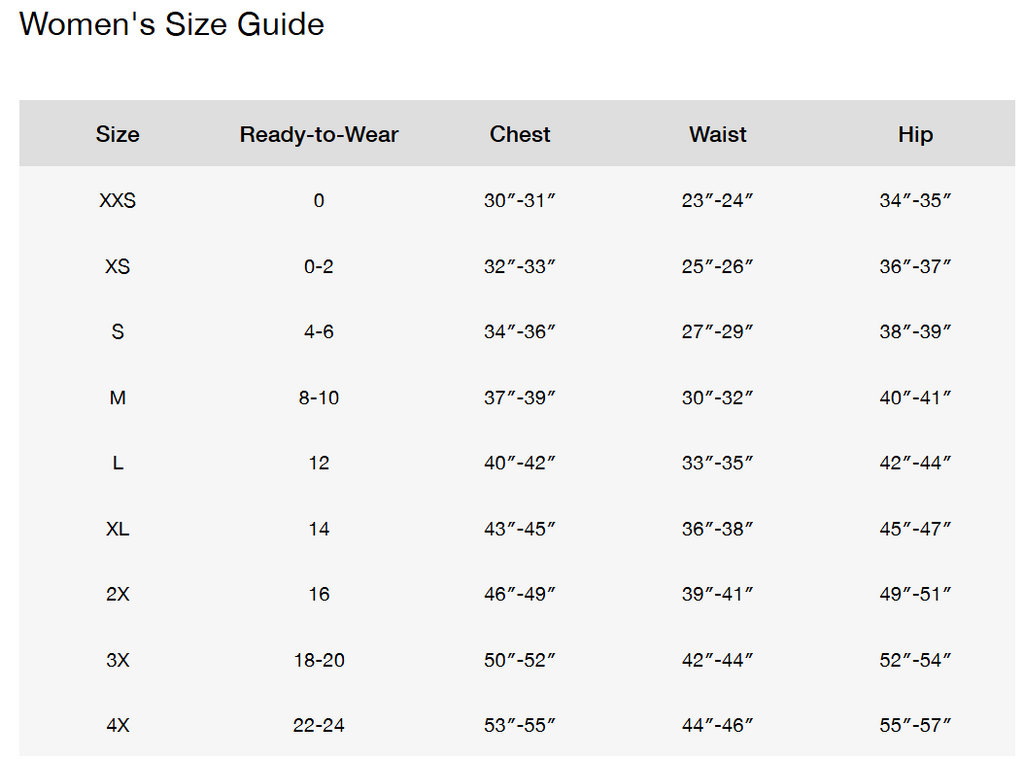
Task: Click the 2X size row label
Action: 118,594
